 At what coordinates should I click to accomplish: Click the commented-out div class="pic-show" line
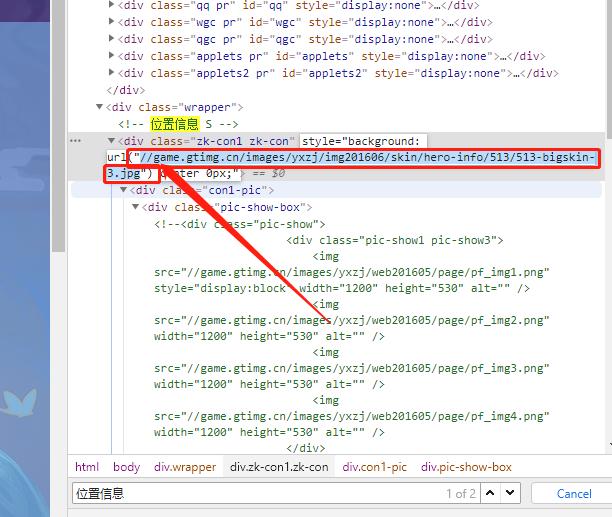point(240,224)
